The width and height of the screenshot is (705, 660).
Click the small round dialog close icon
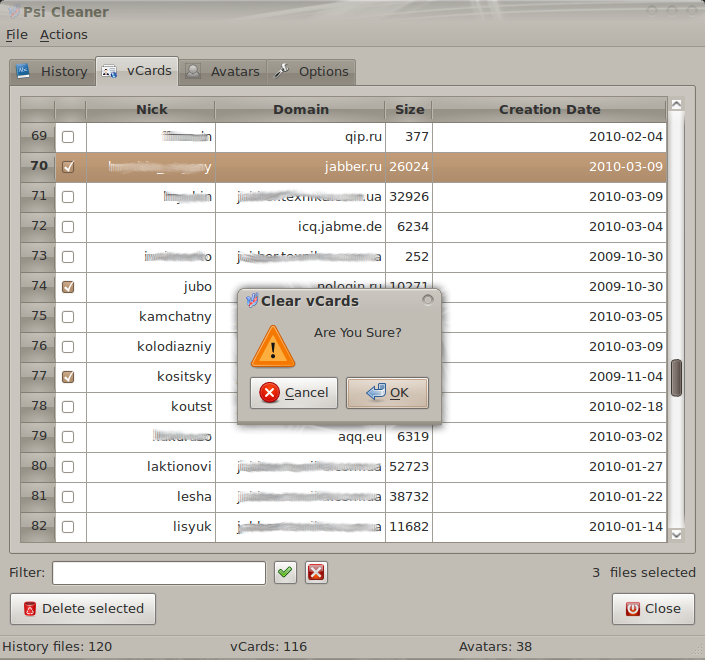(x=428, y=300)
